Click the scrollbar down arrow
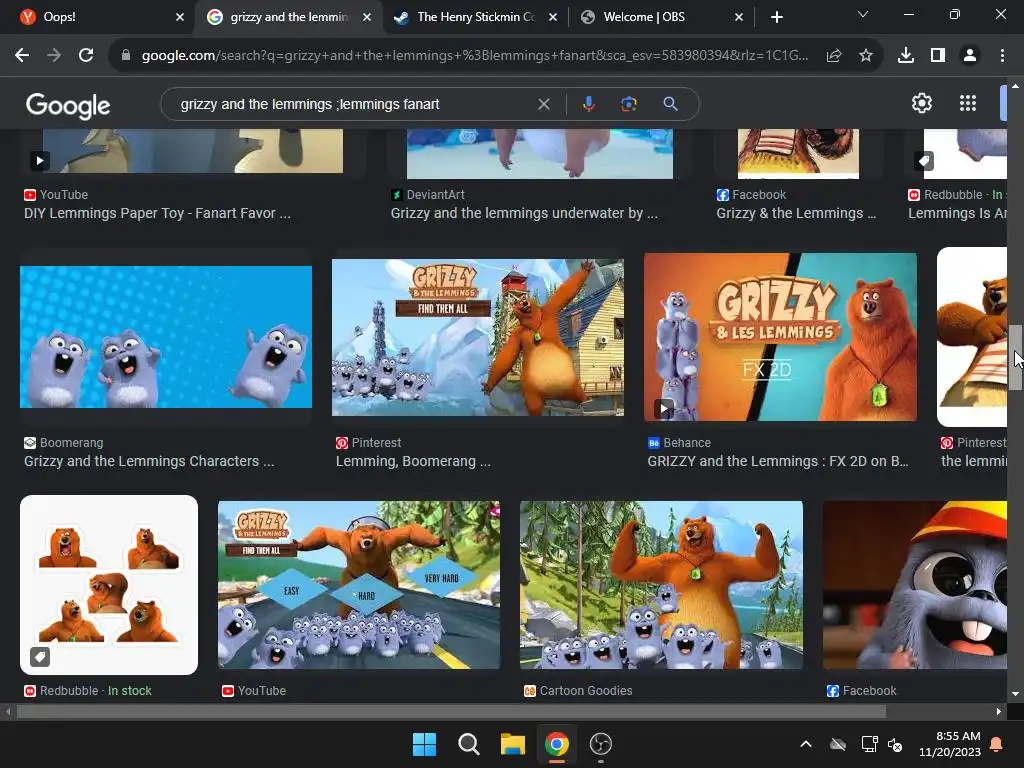 (1015, 694)
